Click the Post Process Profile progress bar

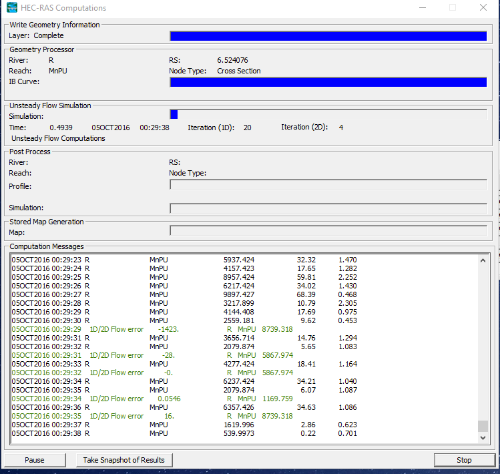tap(328, 184)
